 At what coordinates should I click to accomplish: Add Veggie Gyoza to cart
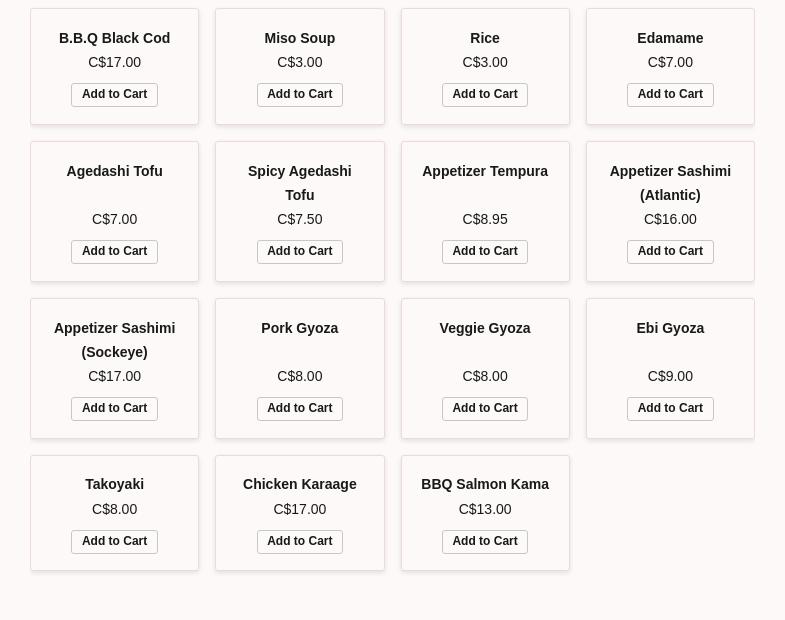point(485,409)
